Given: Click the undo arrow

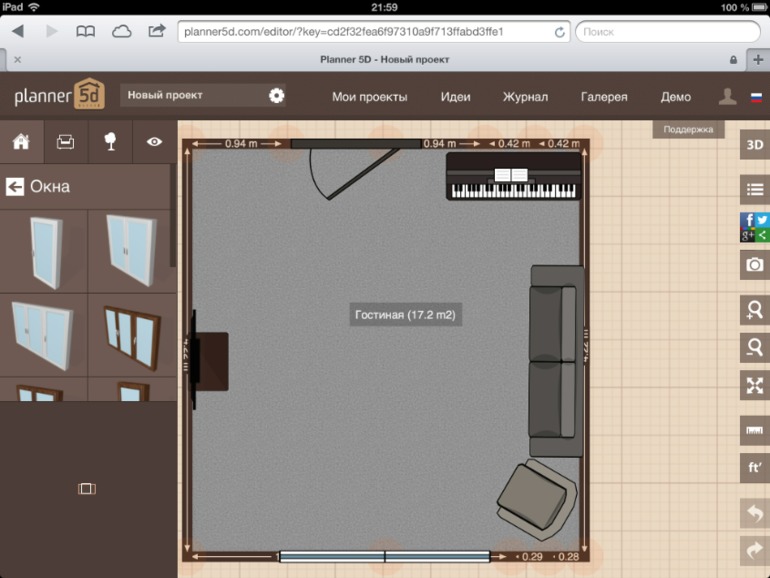Looking at the screenshot, I should tap(754, 514).
